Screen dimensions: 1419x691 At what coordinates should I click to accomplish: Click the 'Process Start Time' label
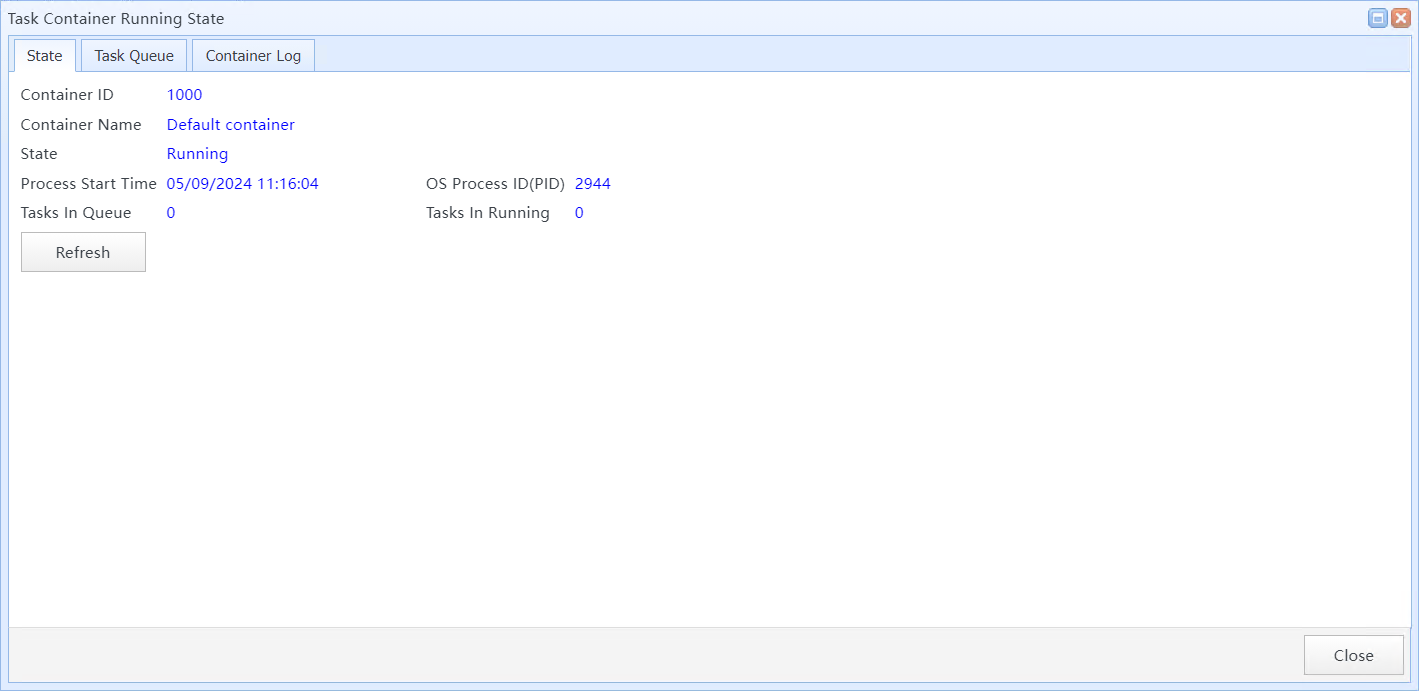pos(88,184)
